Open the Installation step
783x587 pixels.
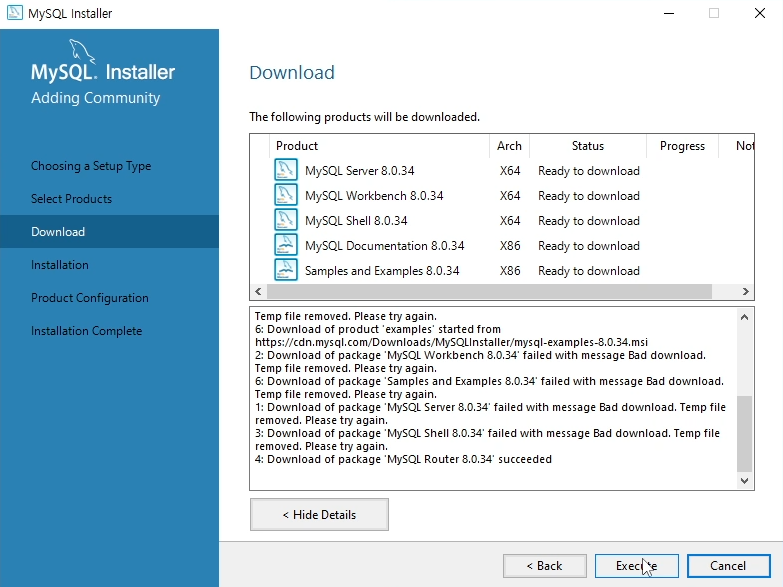(59, 265)
